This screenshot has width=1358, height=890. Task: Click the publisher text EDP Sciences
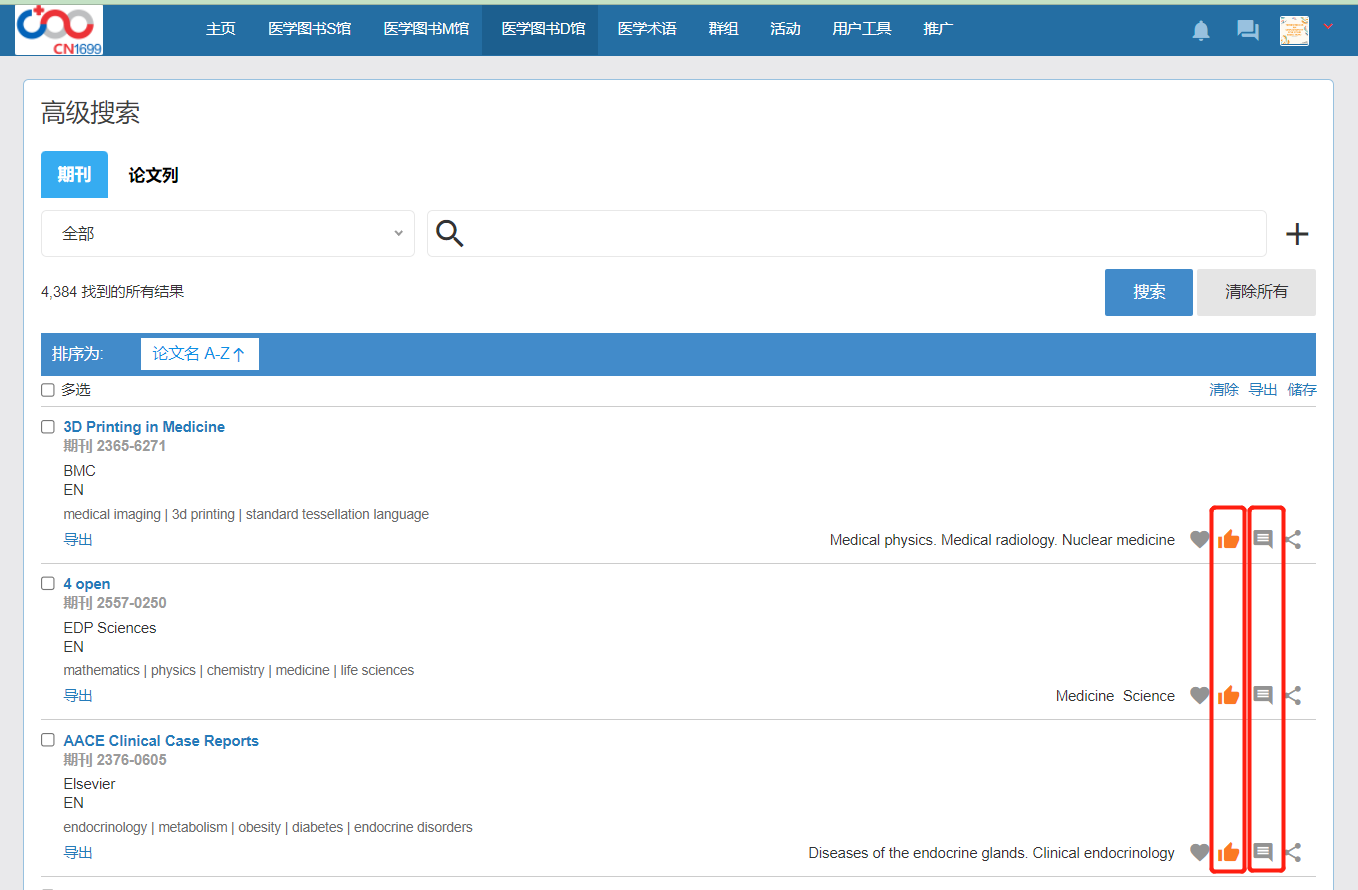(x=110, y=628)
